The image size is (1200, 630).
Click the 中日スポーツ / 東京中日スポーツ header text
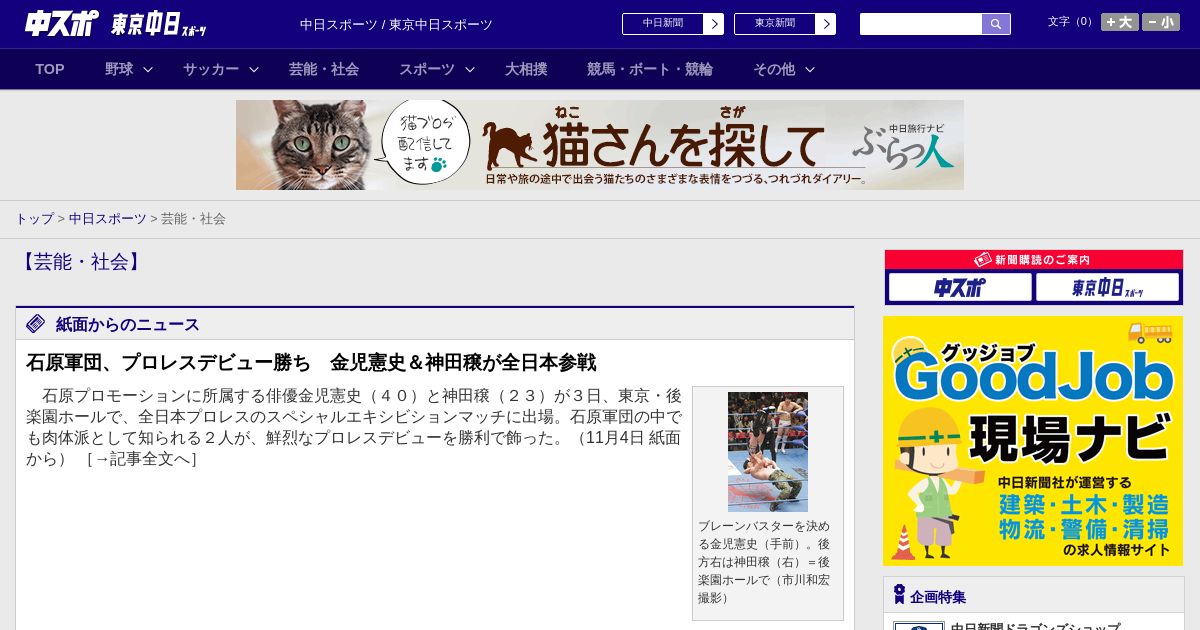tap(396, 25)
